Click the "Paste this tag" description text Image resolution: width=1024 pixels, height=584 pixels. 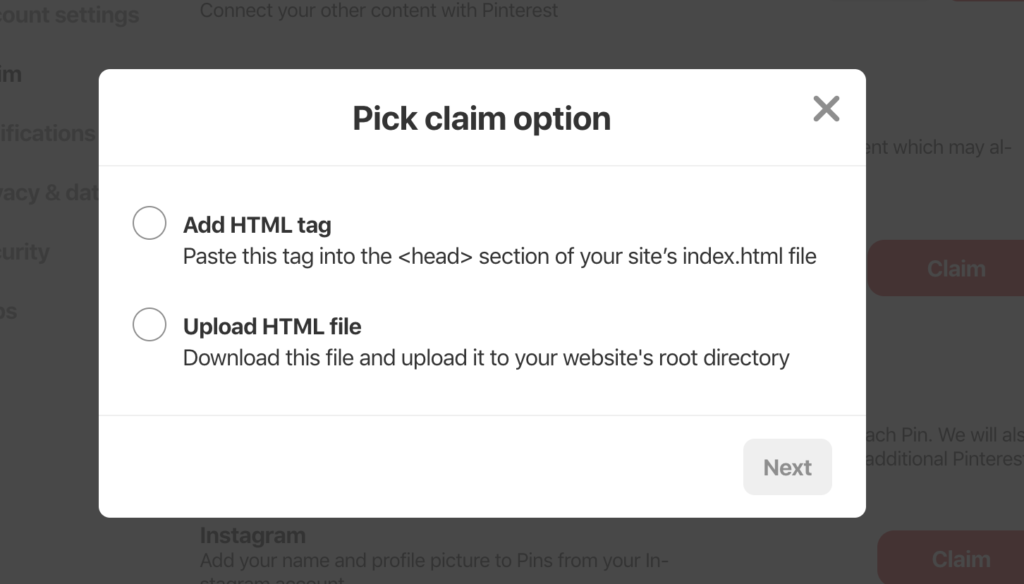499,256
